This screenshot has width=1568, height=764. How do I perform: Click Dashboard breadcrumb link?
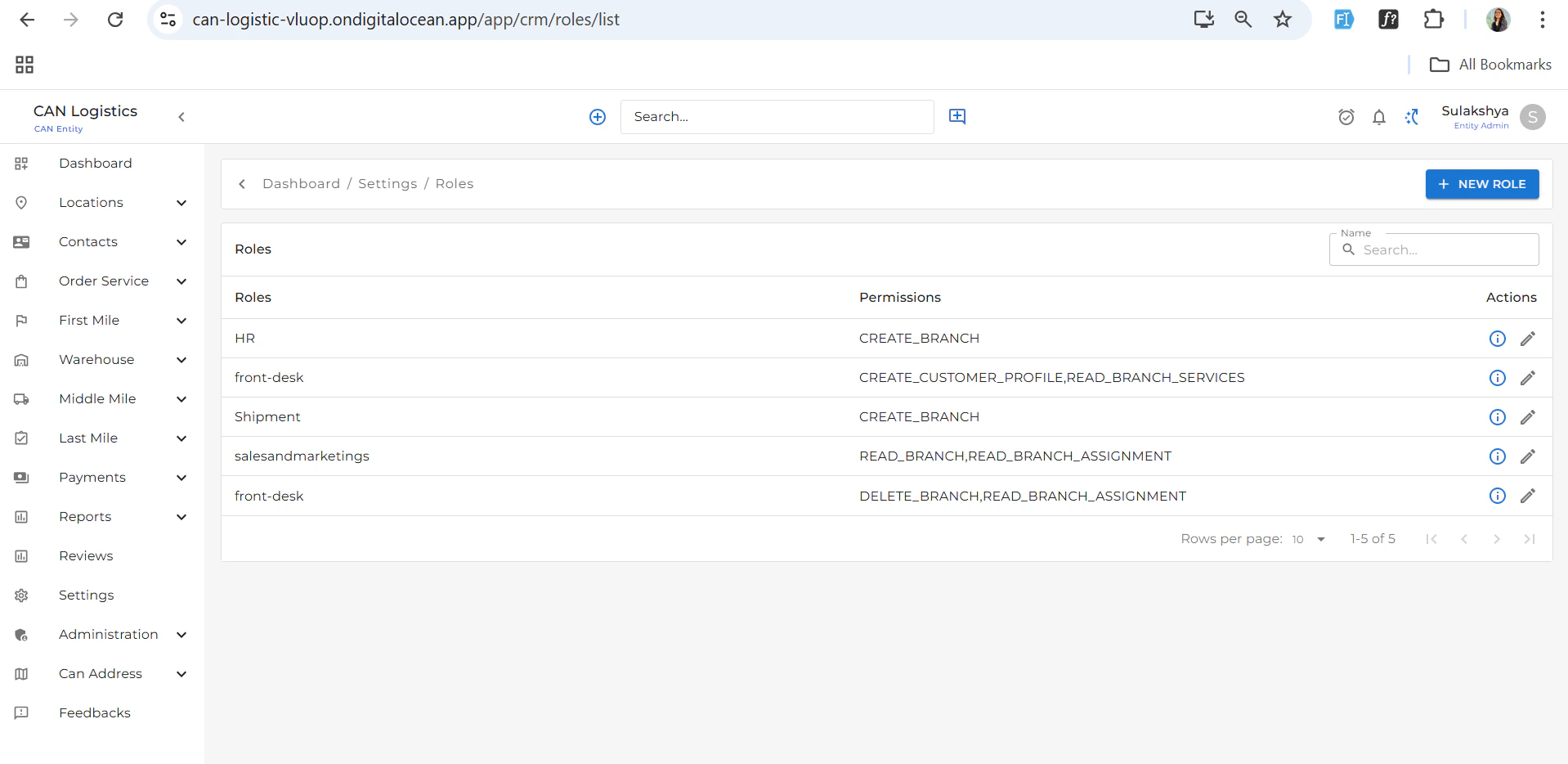pyautogui.click(x=301, y=184)
